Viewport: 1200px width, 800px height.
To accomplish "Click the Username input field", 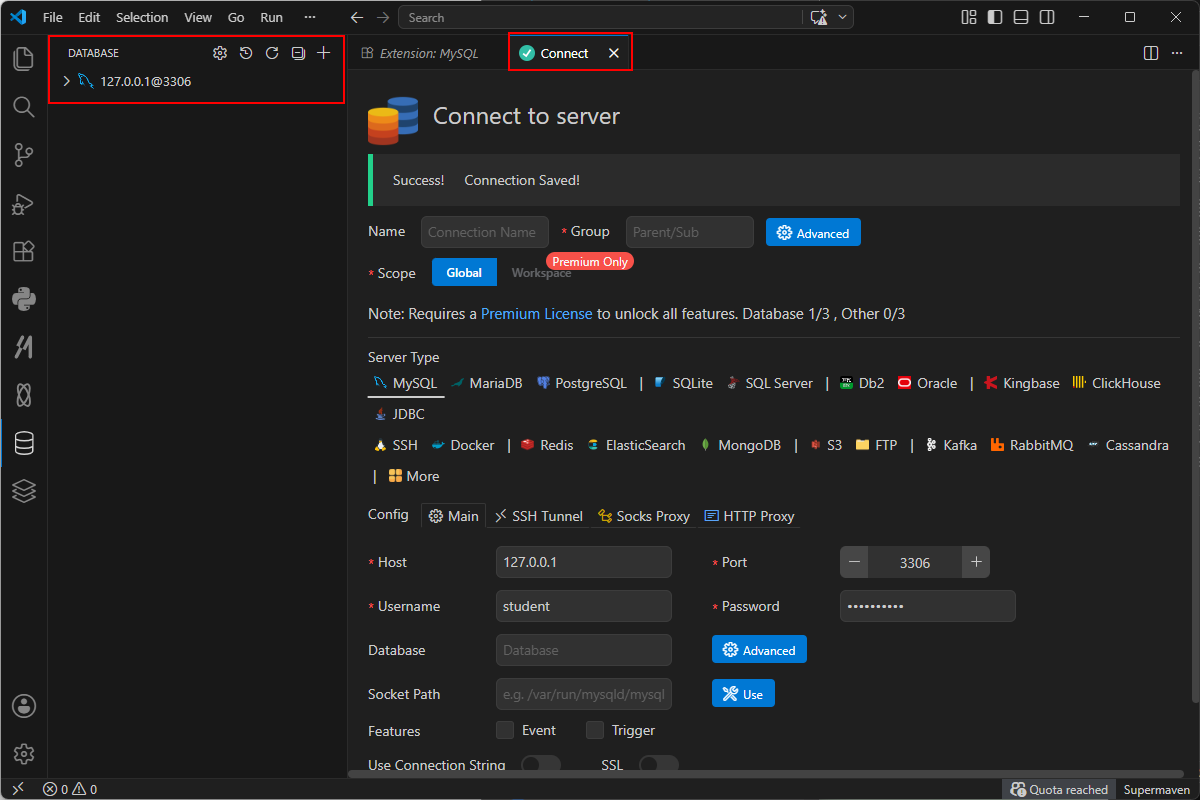I will tap(584, 606).
